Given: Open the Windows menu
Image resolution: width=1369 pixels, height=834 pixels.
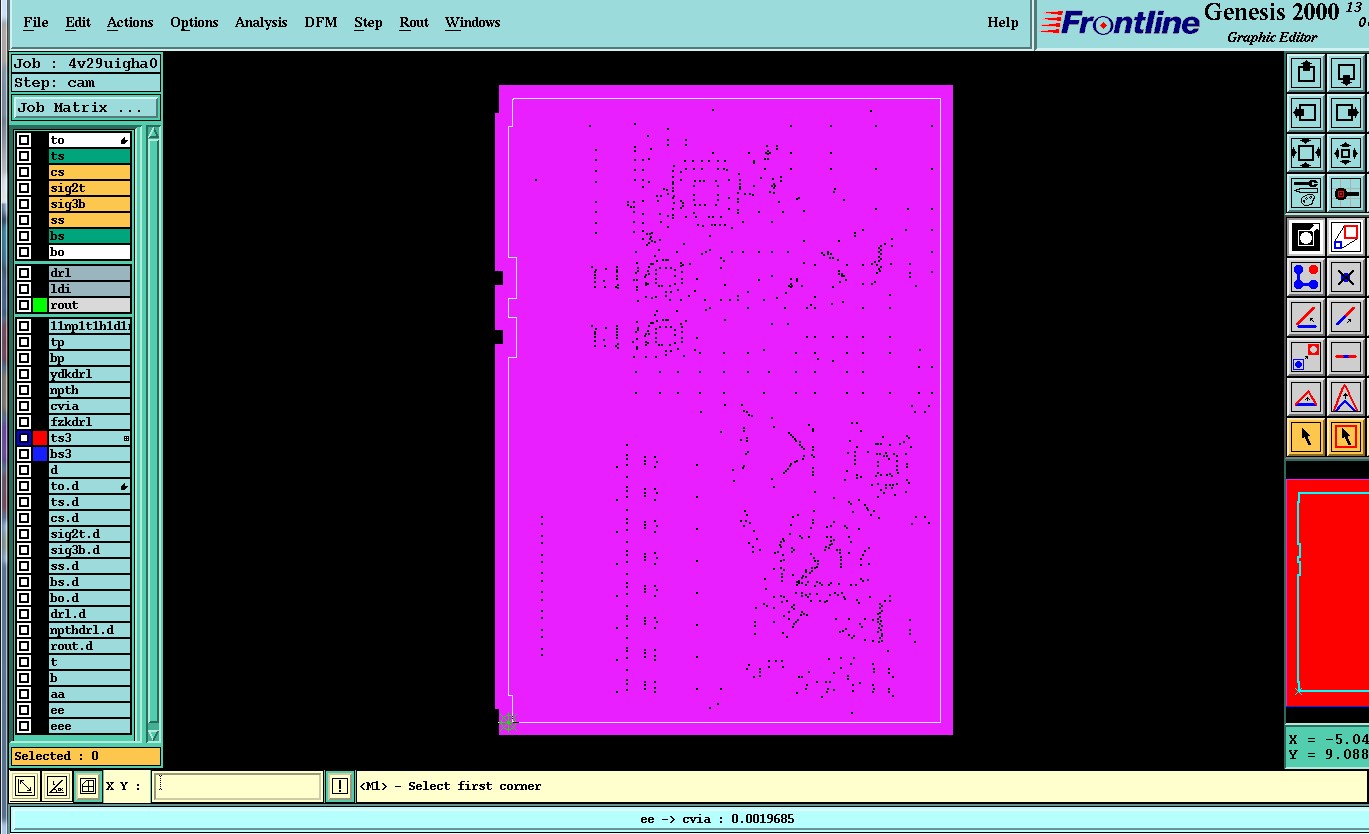Looking at the screenshot, I should click(473, 22).
